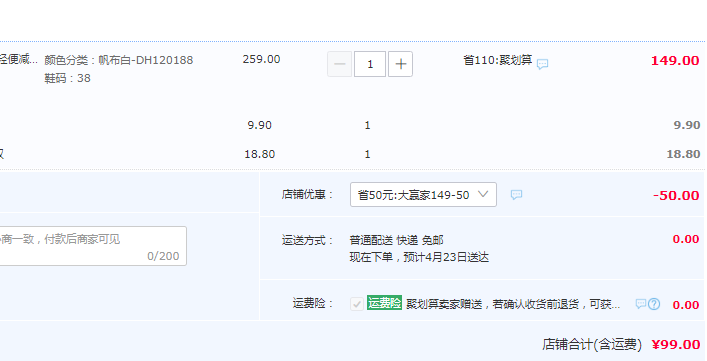The image size is (707, 361).
Task: Click the seller message input box
Action: [92, 246]
